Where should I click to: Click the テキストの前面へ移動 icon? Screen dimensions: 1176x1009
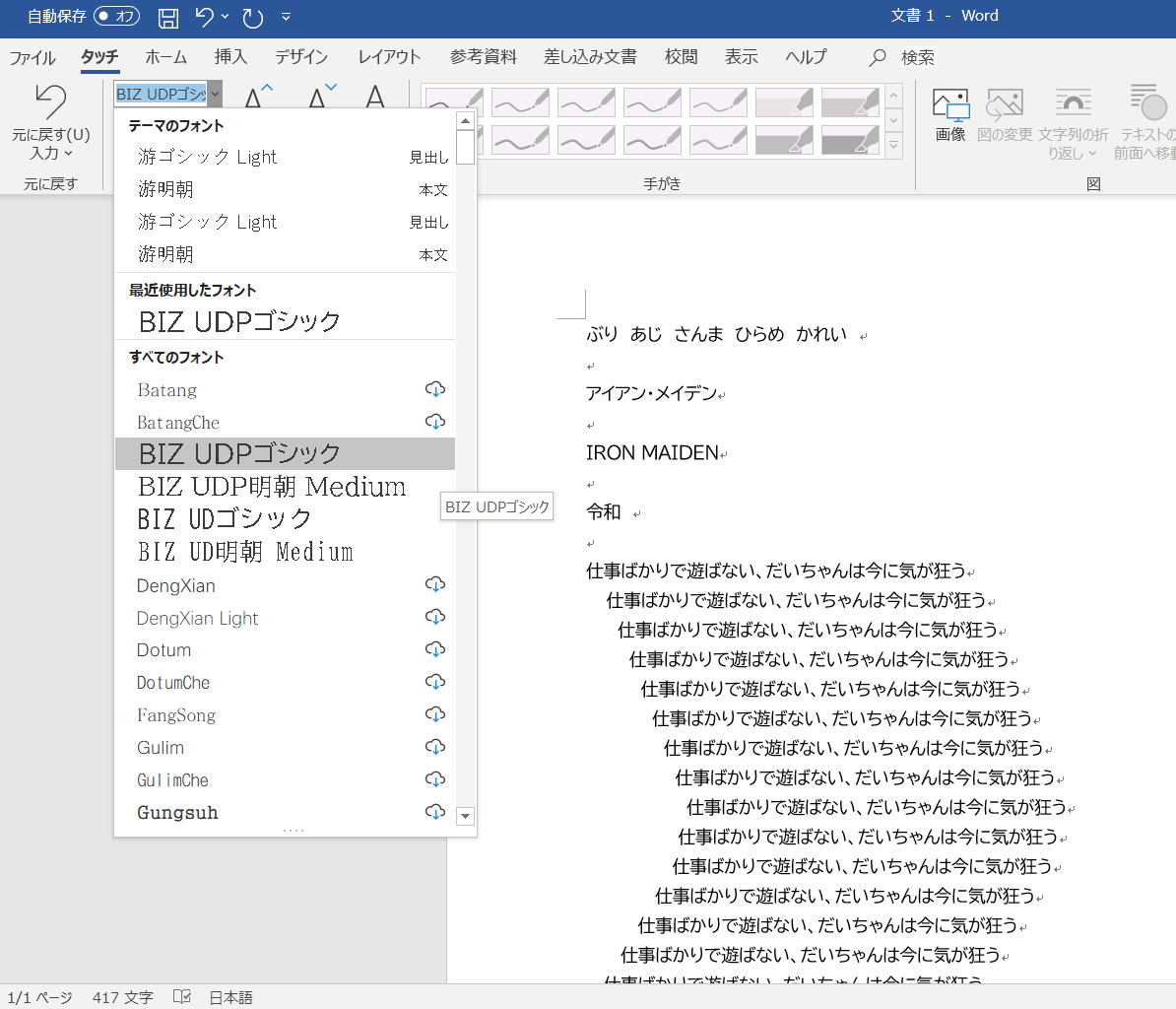coord(1146,122)
